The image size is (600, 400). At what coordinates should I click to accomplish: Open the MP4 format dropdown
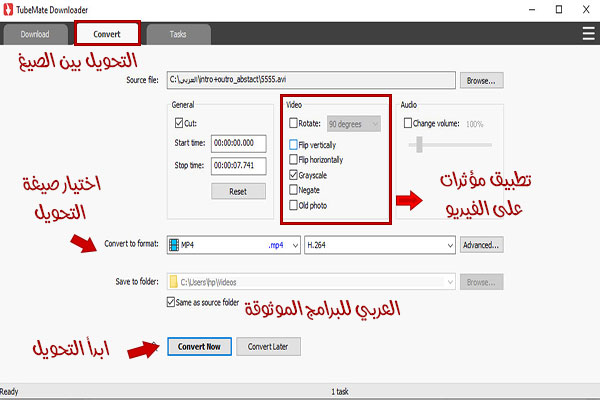[233, 245]
